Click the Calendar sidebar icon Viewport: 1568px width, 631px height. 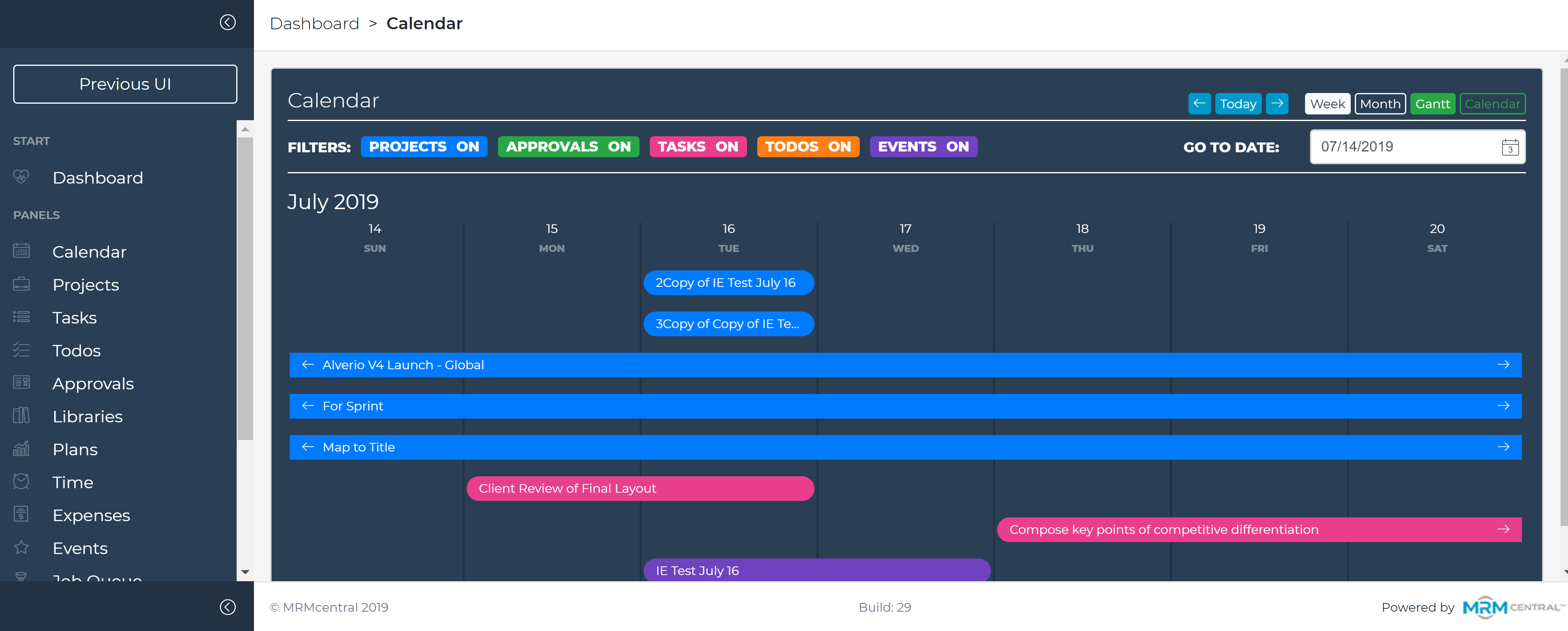[21, 251]
